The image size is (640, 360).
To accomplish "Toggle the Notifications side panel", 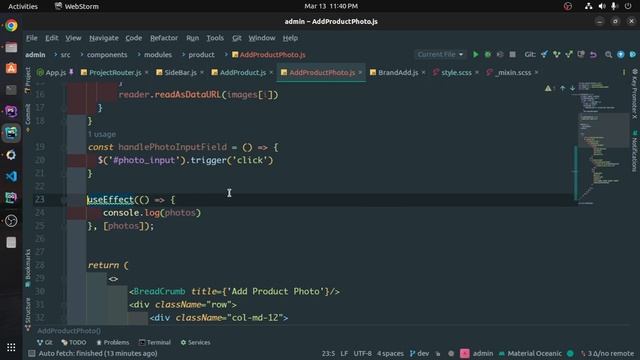I will [635, 152].
